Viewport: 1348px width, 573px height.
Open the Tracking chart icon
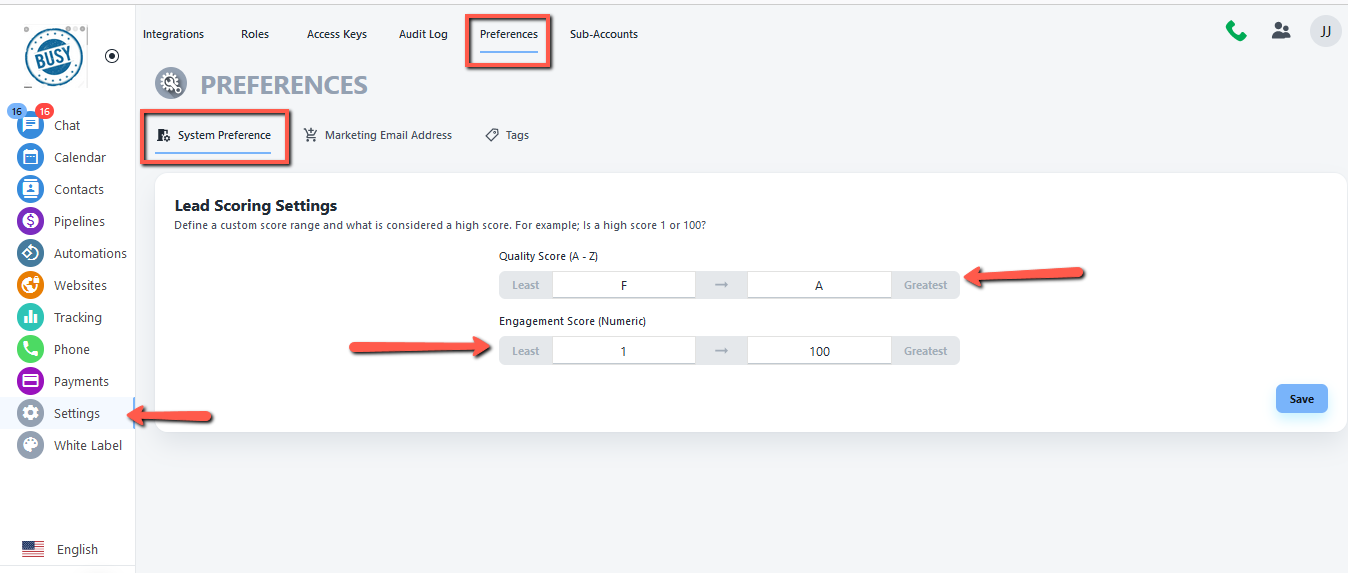pos(31,318)
